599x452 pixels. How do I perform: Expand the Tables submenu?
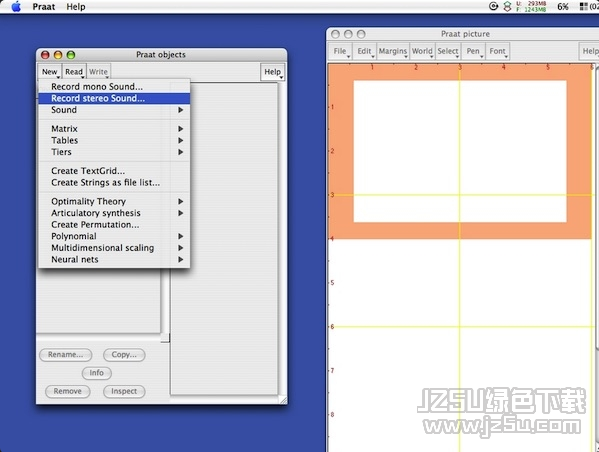(114, 140)
